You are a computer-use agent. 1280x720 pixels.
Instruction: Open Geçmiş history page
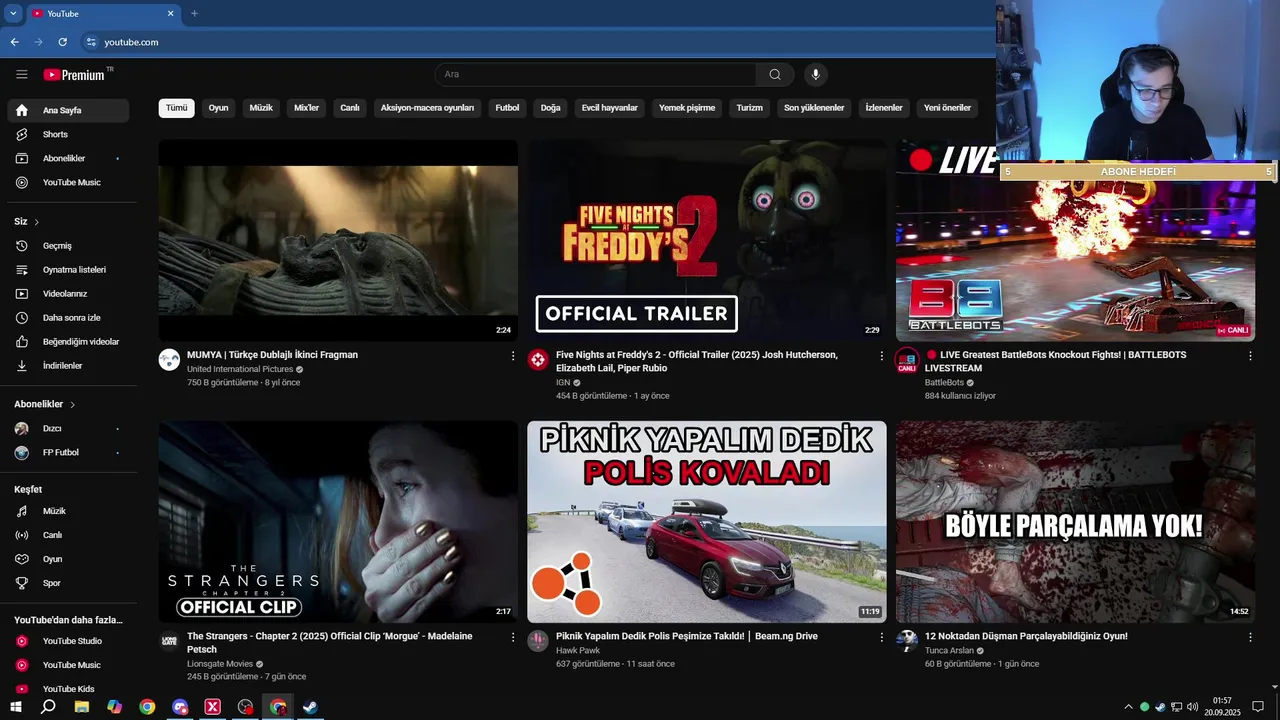point(68,245)
